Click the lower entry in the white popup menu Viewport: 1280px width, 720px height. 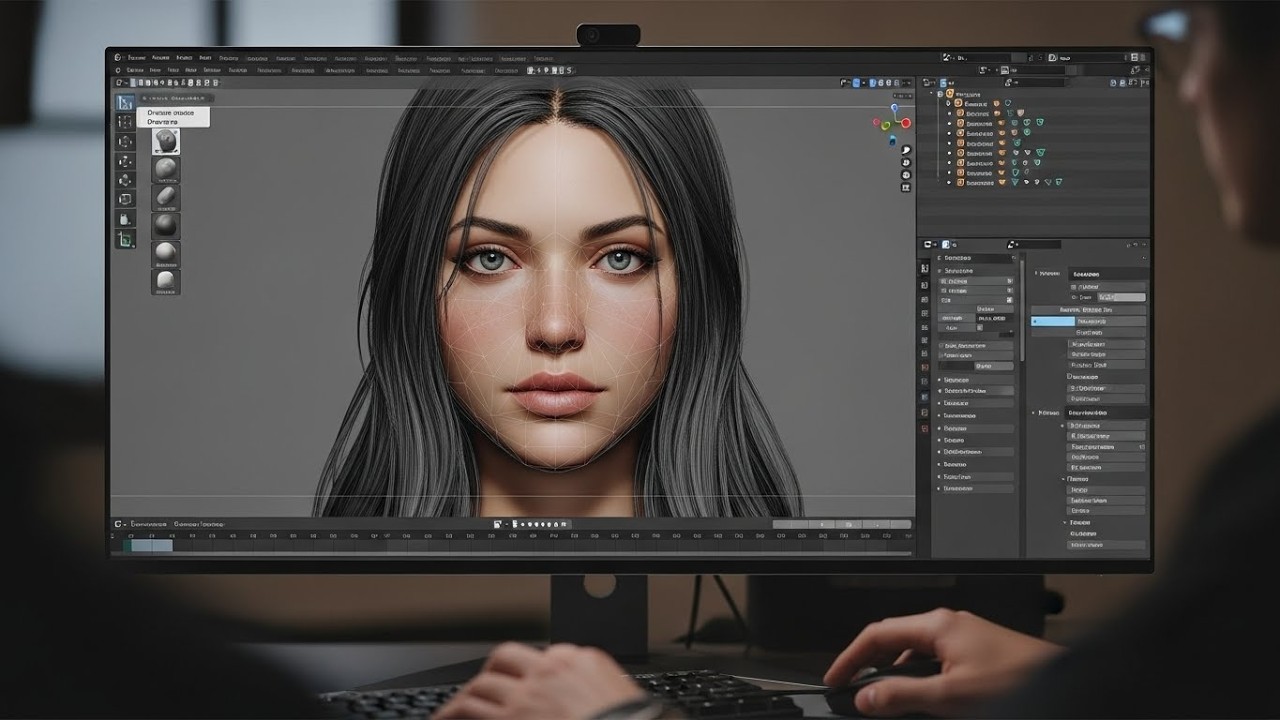point(163,122)
